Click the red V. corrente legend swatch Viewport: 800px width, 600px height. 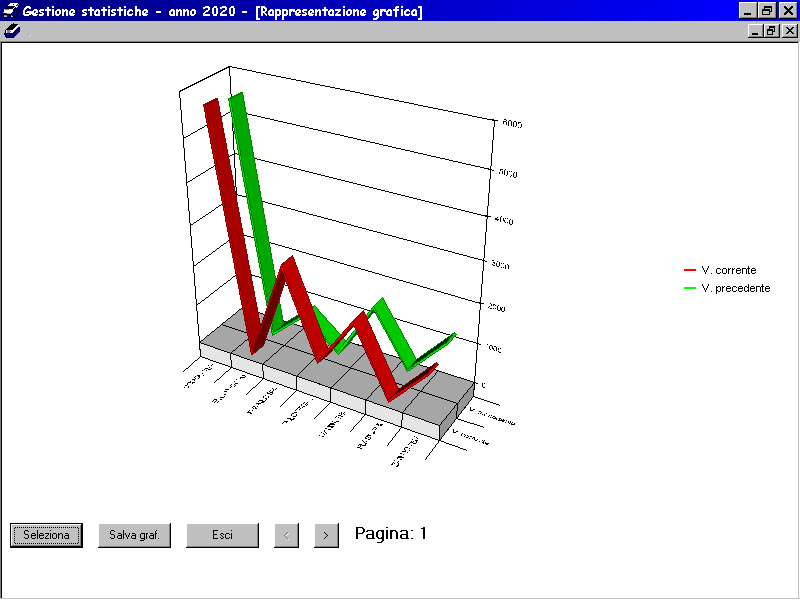[690, 270]
